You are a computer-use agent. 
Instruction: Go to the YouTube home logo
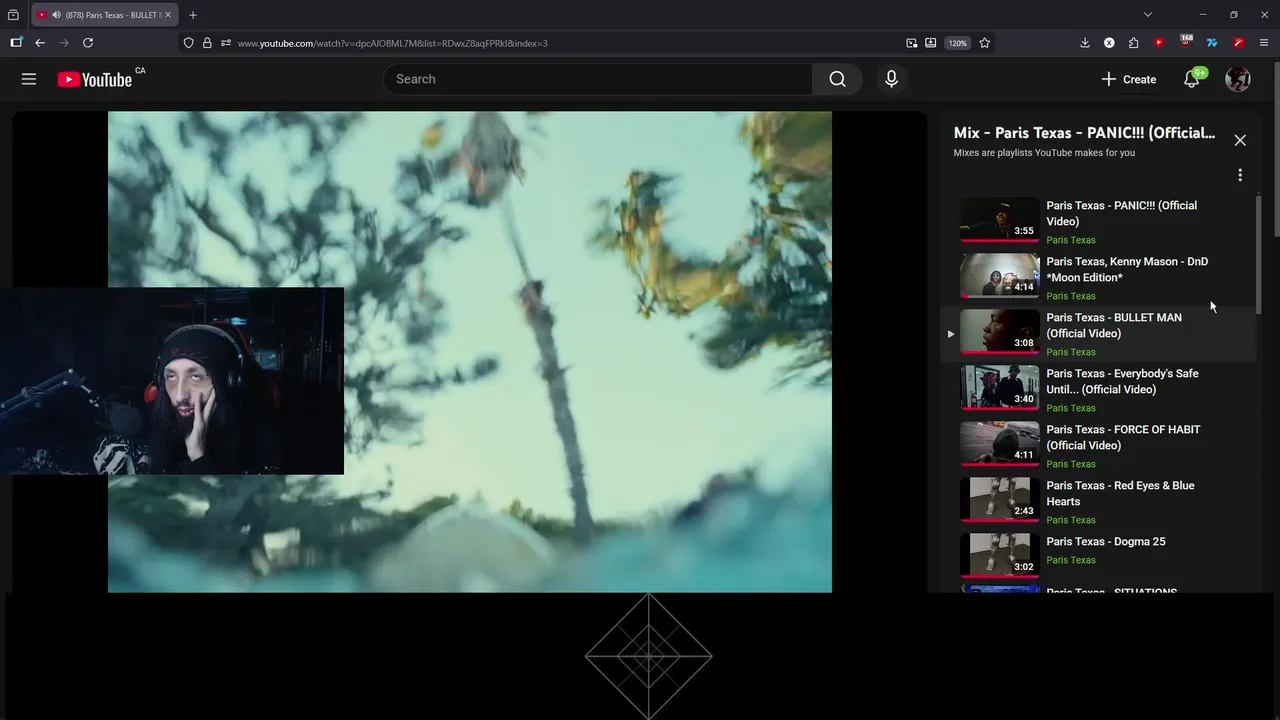(95, 79)
